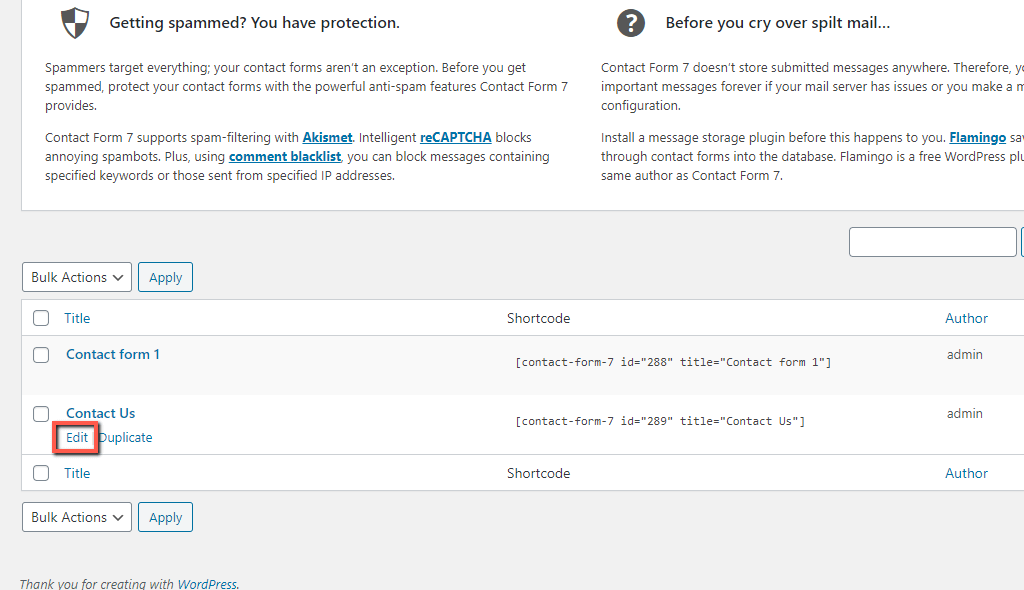Sort by Title in top header
The height and width of the screenshot is (590, 1024).
[x=77, y=318]
